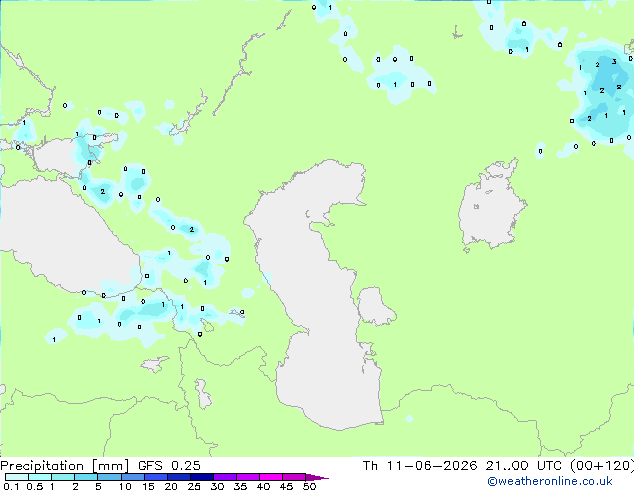634x490 pixels.
Task: Click the 'Precipitation [mm]' title text
Action: click(x=65, y=466)
